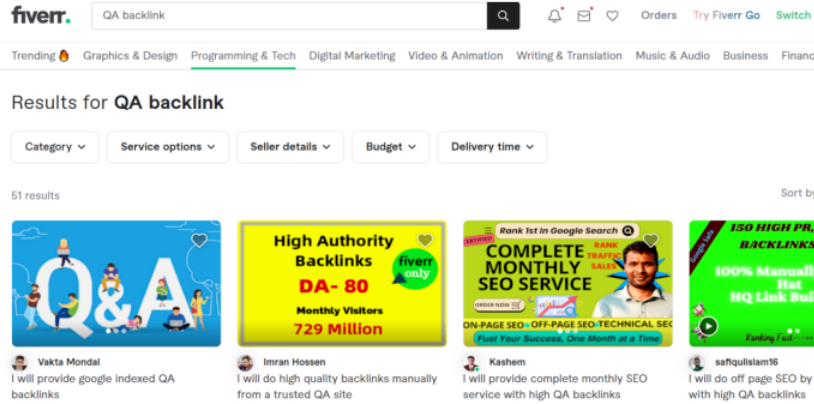Click the Switch link in header
Viewport: 814px width, 404px height.
(x=793, y=16)
